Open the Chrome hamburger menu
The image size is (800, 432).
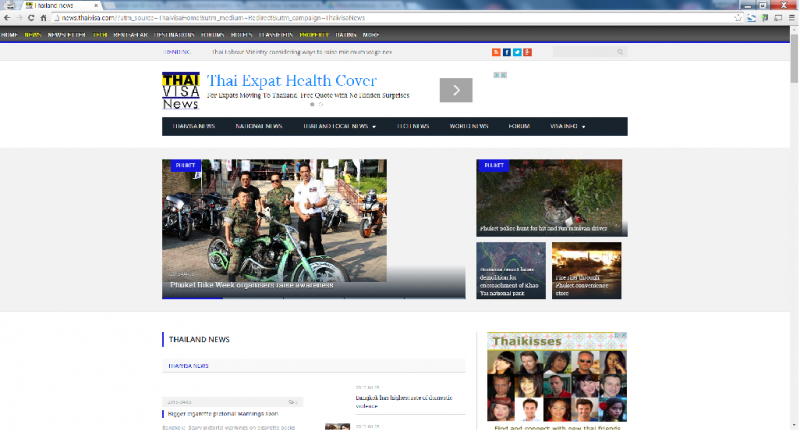pyautogui.click(x=792, y=18)
